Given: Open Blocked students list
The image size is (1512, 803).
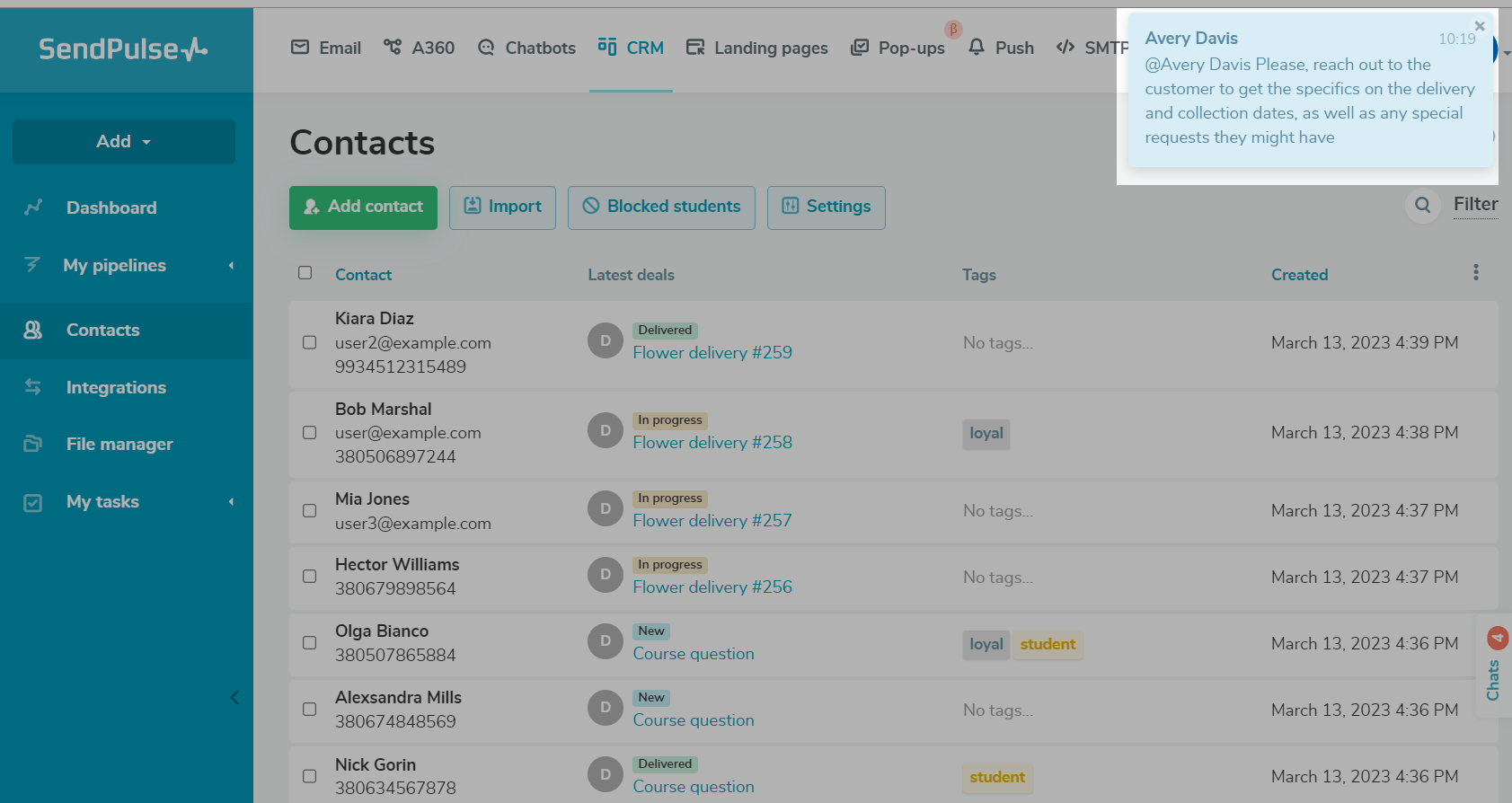Looking at the screenshot, I should click(661, 207).
